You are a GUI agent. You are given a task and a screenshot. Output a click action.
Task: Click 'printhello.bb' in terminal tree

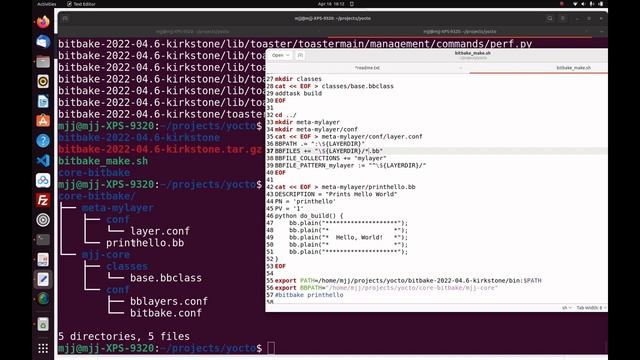(x=145, y=243)
